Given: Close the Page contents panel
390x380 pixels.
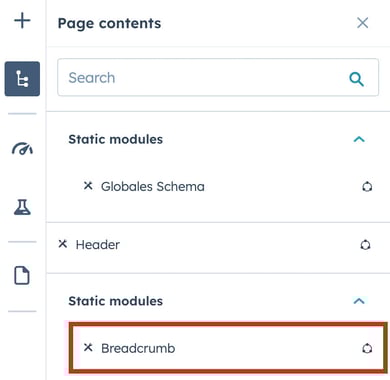Looking at the screenshot, I should [362, 23].
